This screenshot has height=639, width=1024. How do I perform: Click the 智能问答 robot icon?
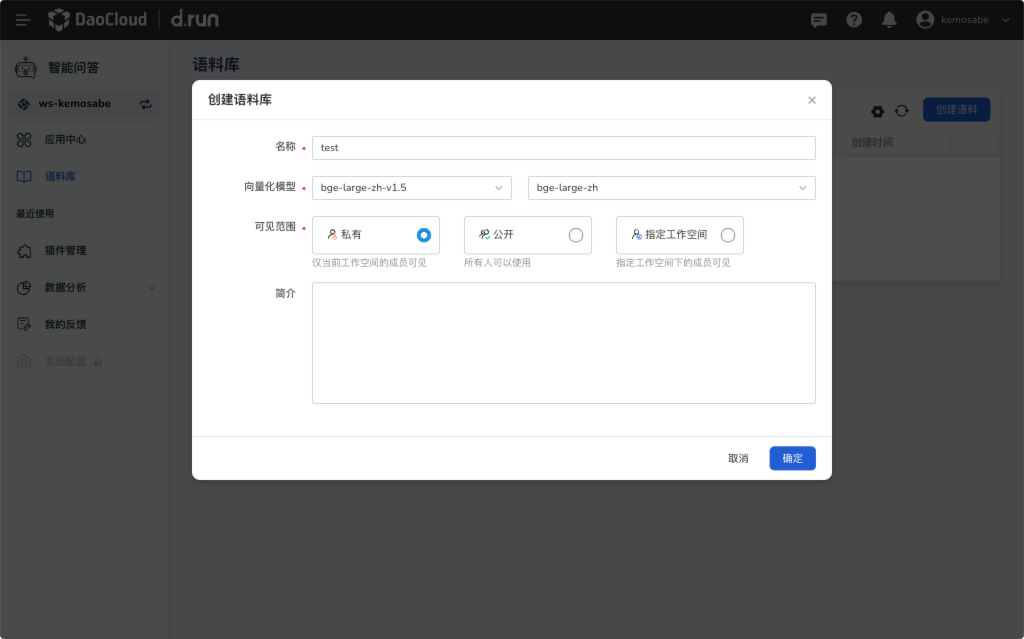click(26, 67)
